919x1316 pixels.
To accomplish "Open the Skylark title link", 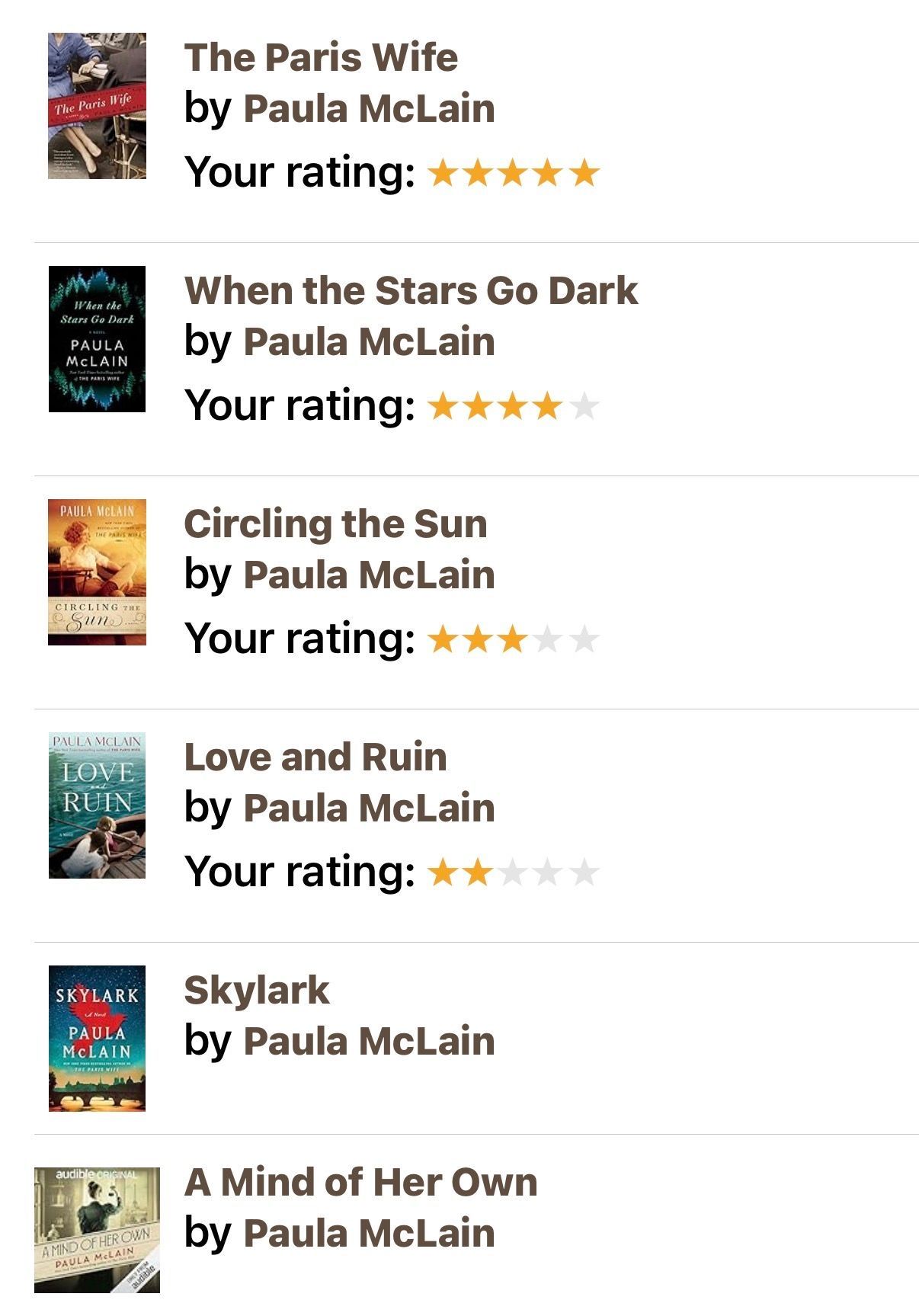I will click(257, 990).
